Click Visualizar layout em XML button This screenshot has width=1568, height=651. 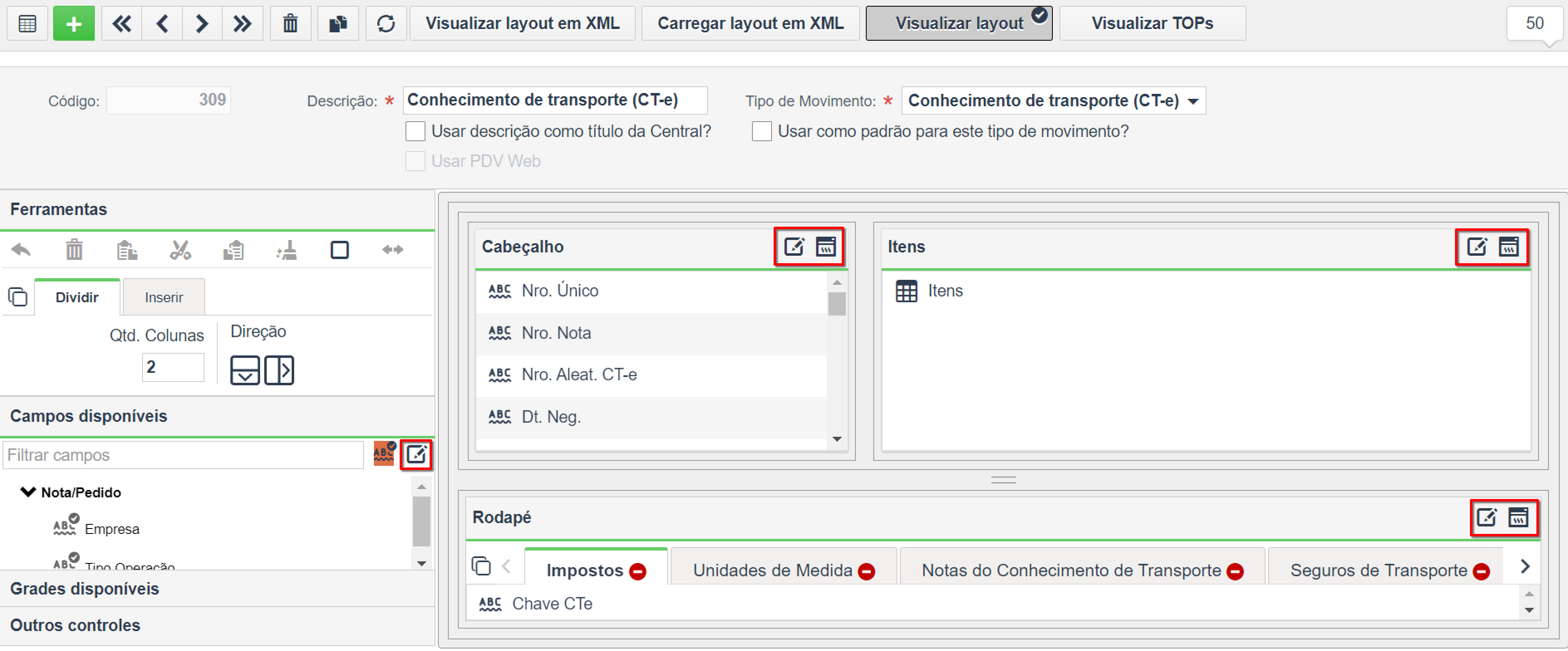[522, 24]
